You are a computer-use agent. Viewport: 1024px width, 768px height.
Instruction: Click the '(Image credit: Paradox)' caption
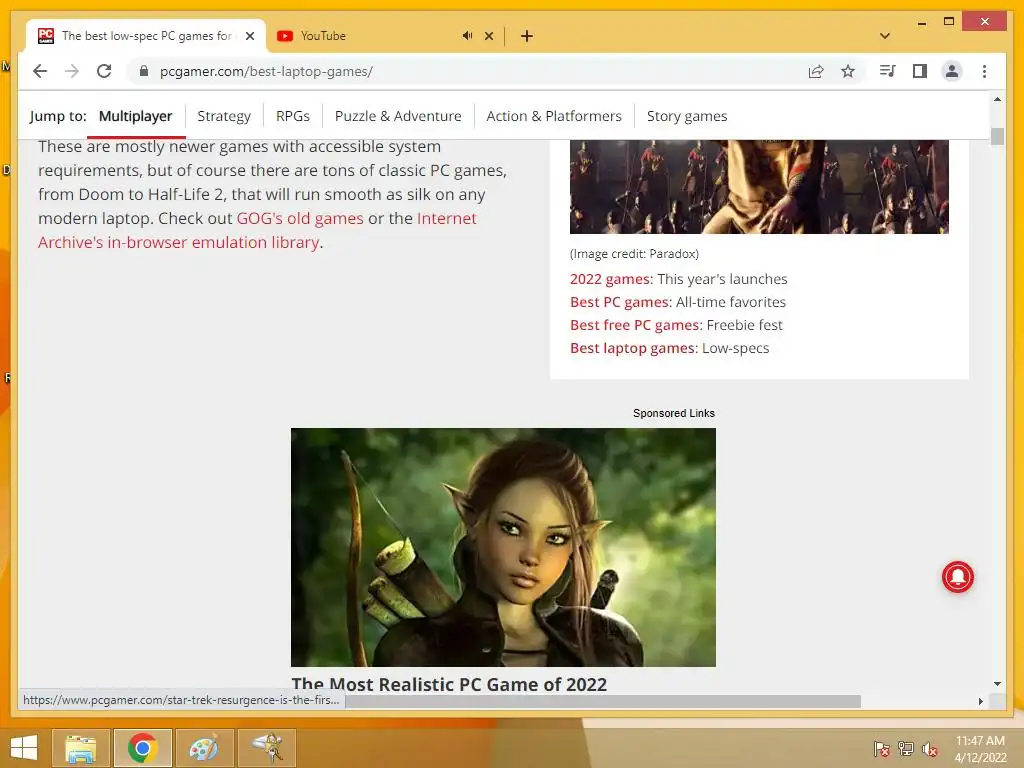click(x=634, y=254)
